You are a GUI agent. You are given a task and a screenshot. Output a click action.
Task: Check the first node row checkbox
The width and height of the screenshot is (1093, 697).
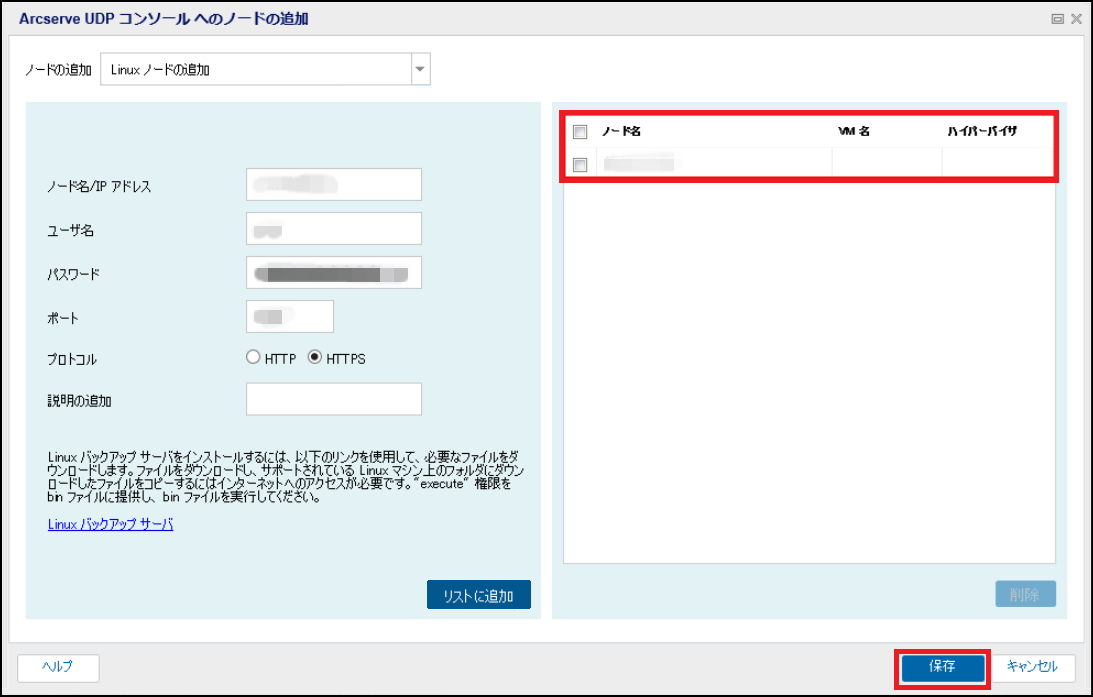[x=580, y=165]
